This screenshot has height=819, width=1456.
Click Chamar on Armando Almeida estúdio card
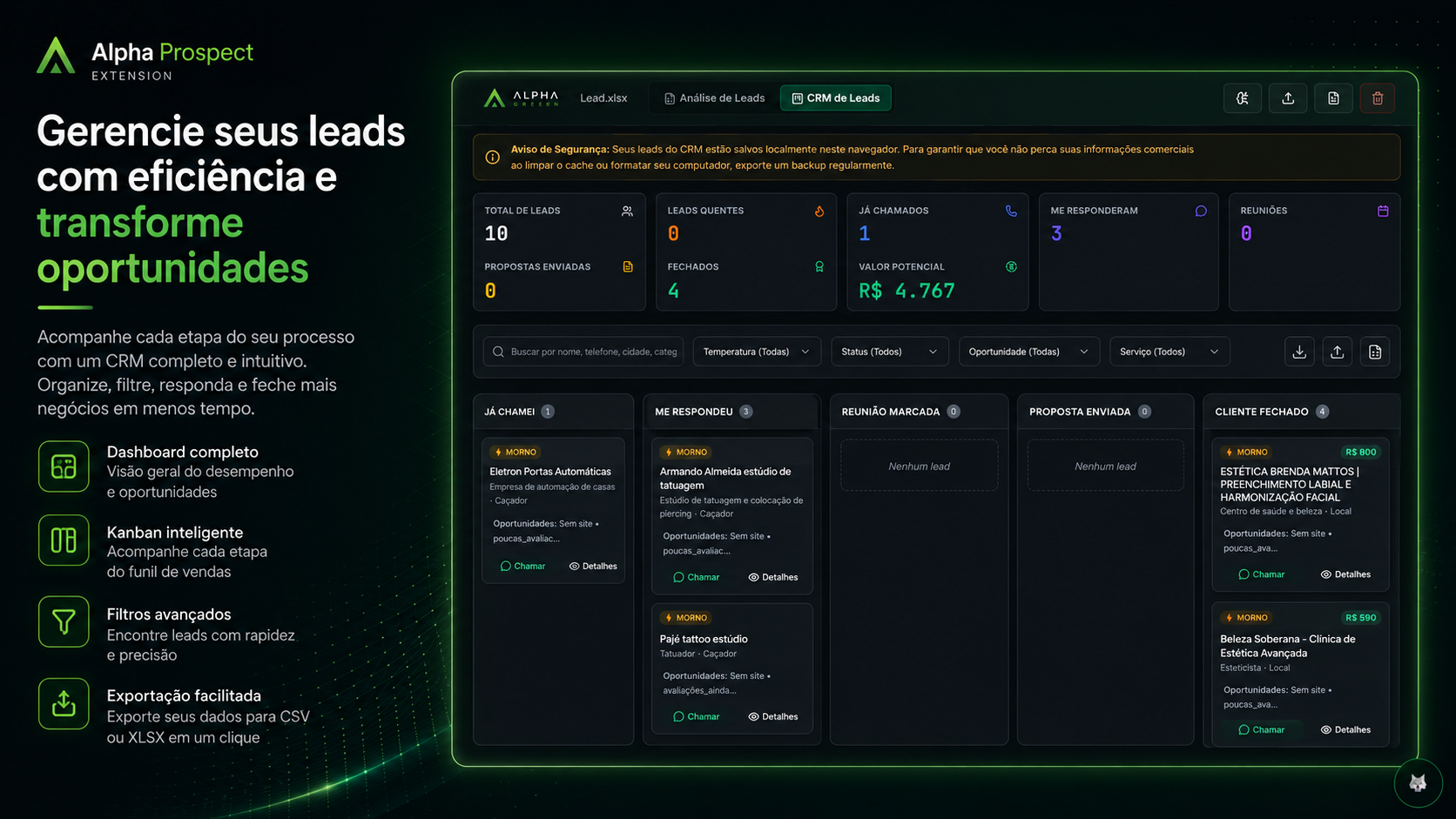[x=696, y=577]
